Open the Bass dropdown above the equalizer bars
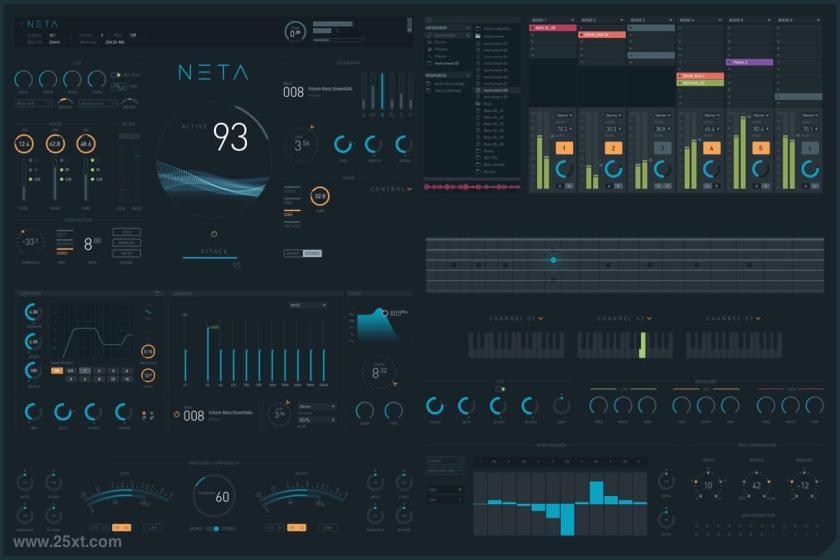This screenshot has height=560, width=840. tap(308, 305)
